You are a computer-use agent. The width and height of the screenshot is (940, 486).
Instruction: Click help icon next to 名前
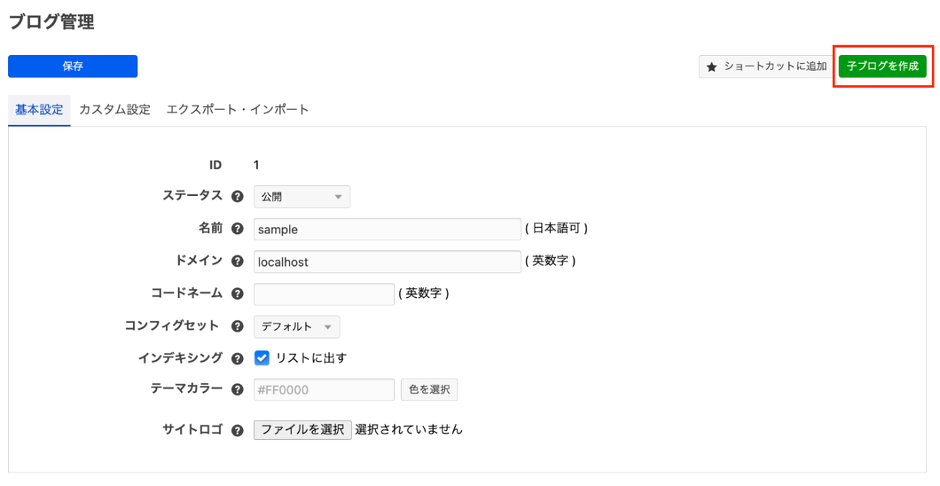click(238, 229)
